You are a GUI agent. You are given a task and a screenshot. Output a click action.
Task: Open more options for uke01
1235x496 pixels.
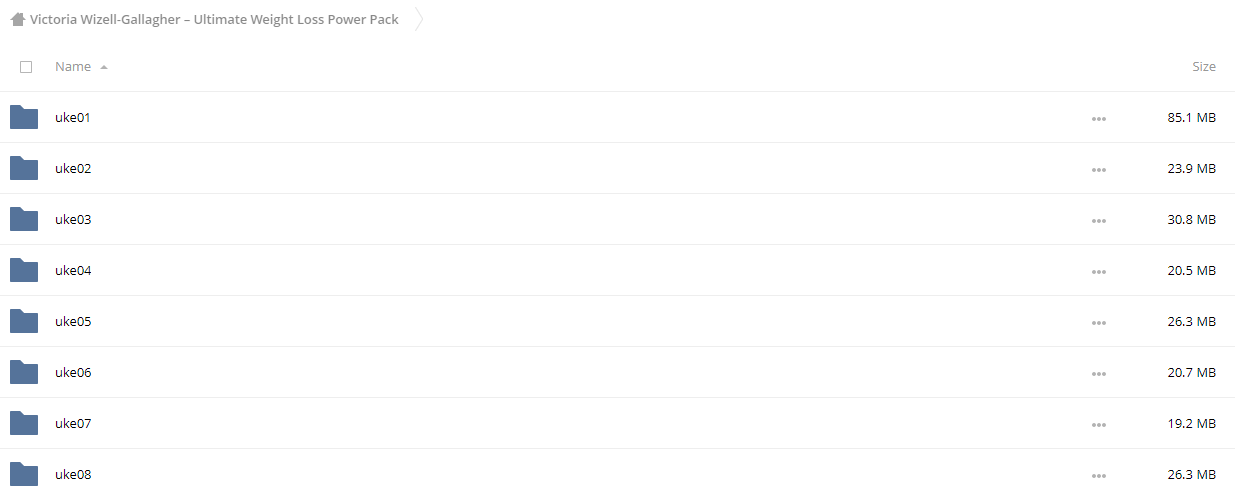click(x=1099, y=119)
